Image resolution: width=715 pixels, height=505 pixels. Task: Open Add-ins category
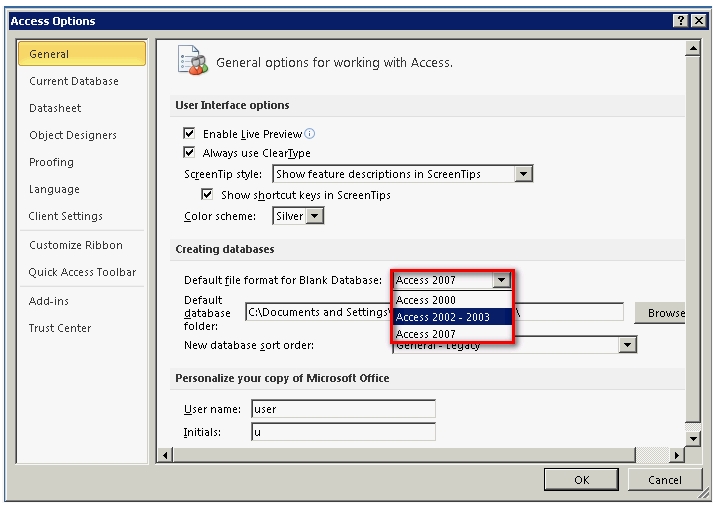coord(82,301)
